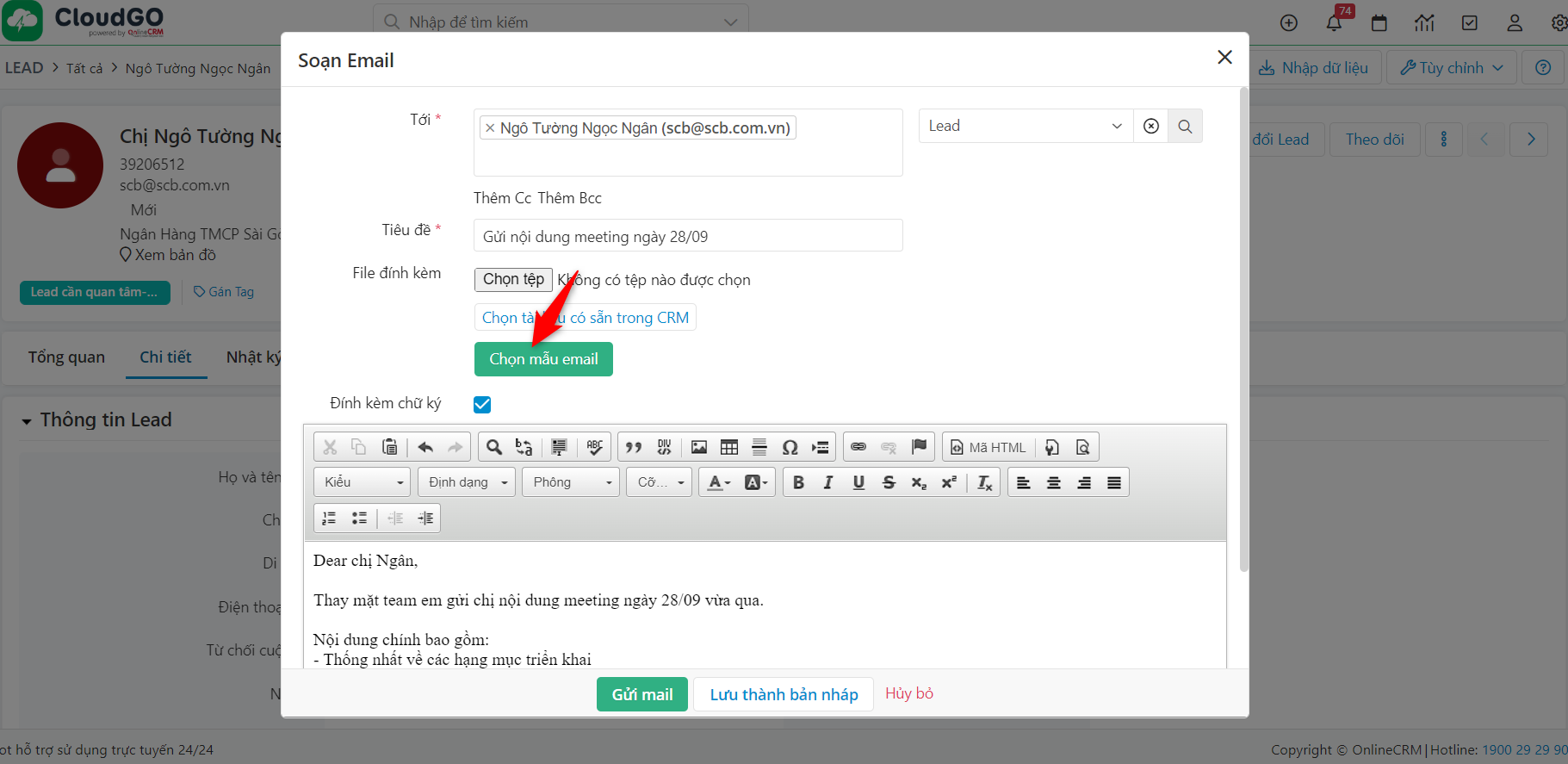This screenshot has width=1568, height=764.
Task: Click Lưu thành bản nháp
Action: [784, 694]
